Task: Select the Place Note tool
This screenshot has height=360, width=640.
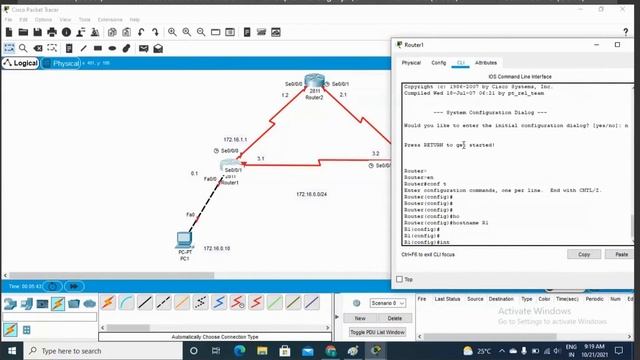Action: [69, 49]
